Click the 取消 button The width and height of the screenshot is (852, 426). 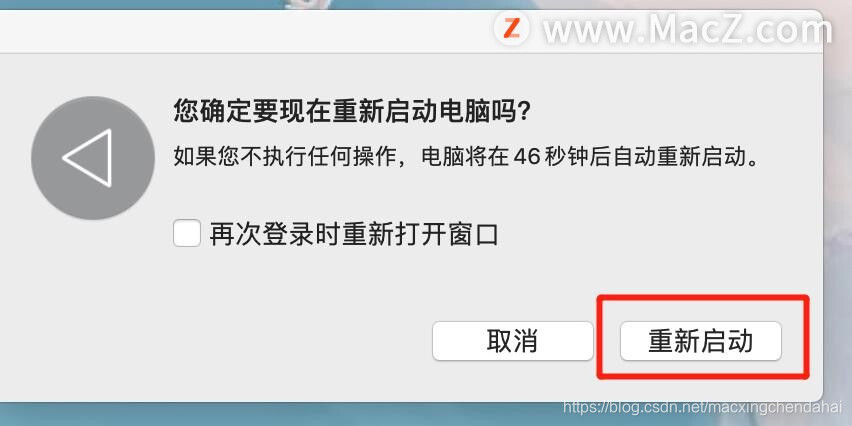513,341
